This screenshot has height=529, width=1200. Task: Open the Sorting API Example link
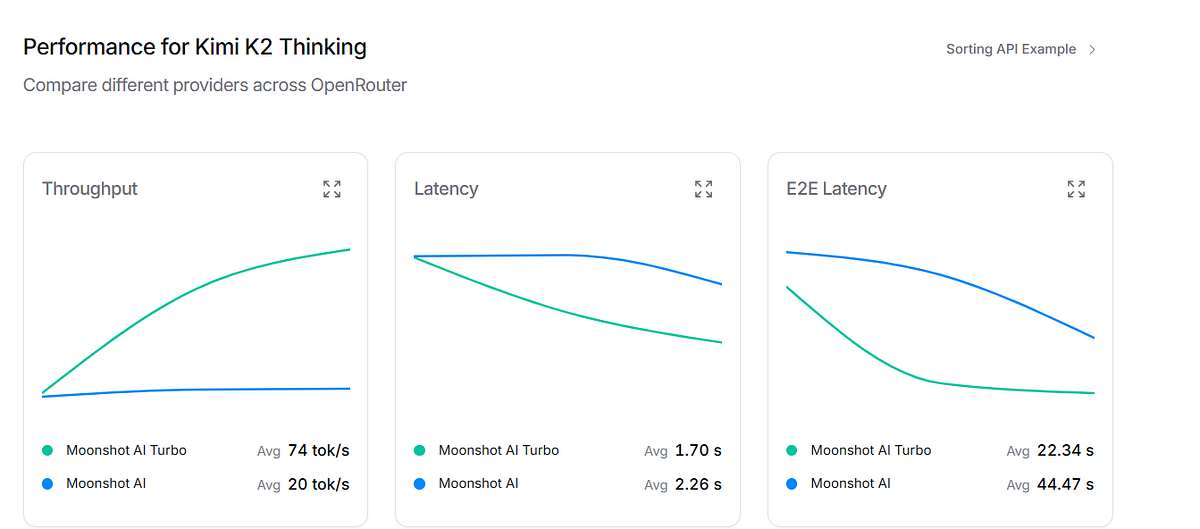[1011, 49]
